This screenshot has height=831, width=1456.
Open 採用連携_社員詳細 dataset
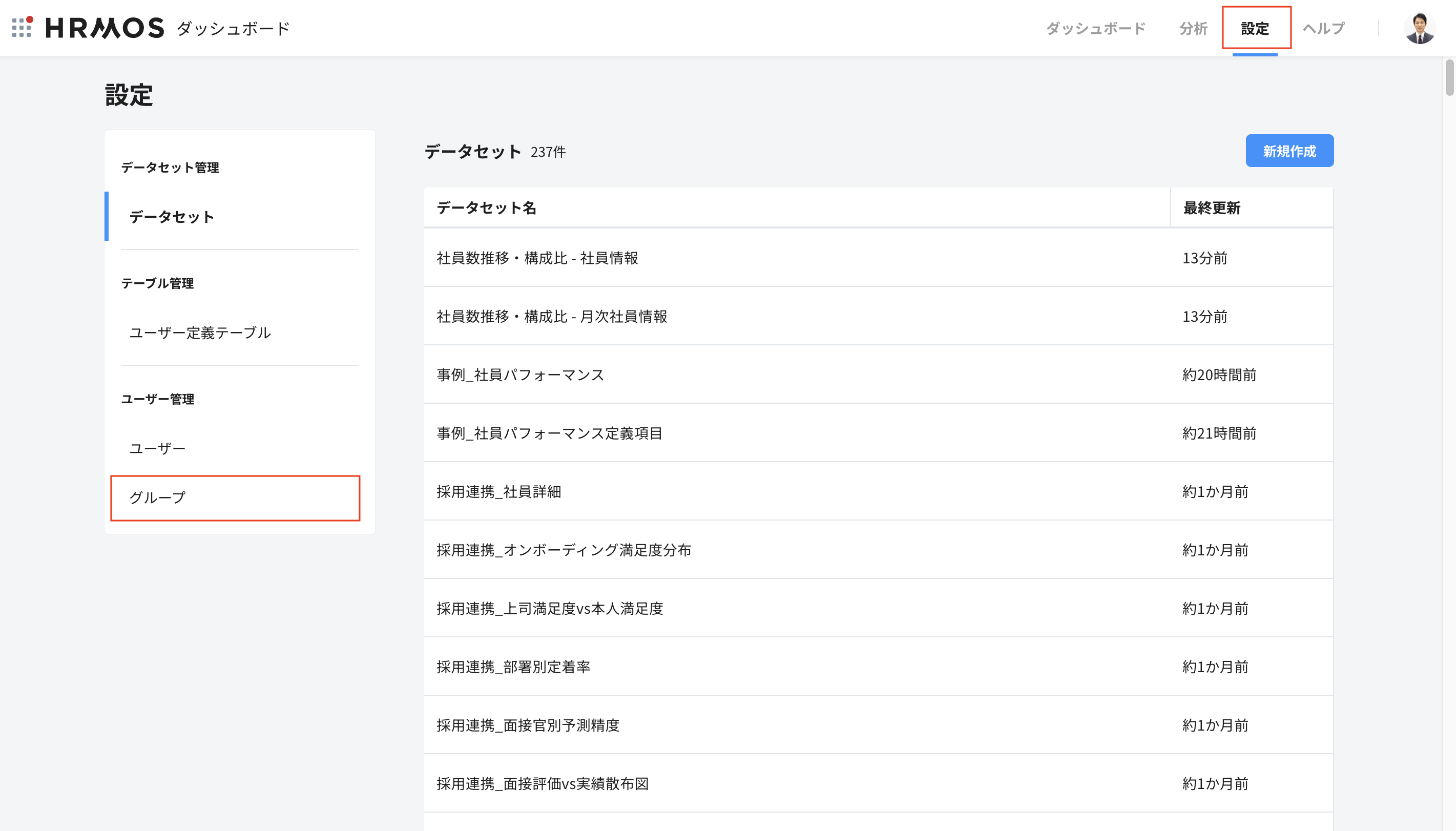click(x=498, y=491)
